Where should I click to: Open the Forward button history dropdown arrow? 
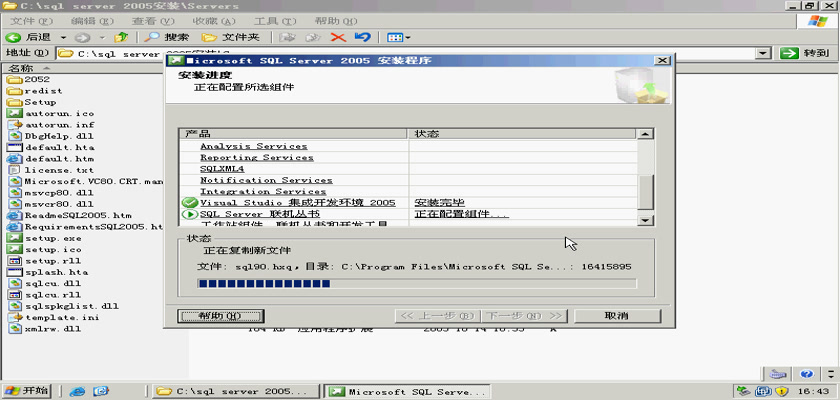101,37
